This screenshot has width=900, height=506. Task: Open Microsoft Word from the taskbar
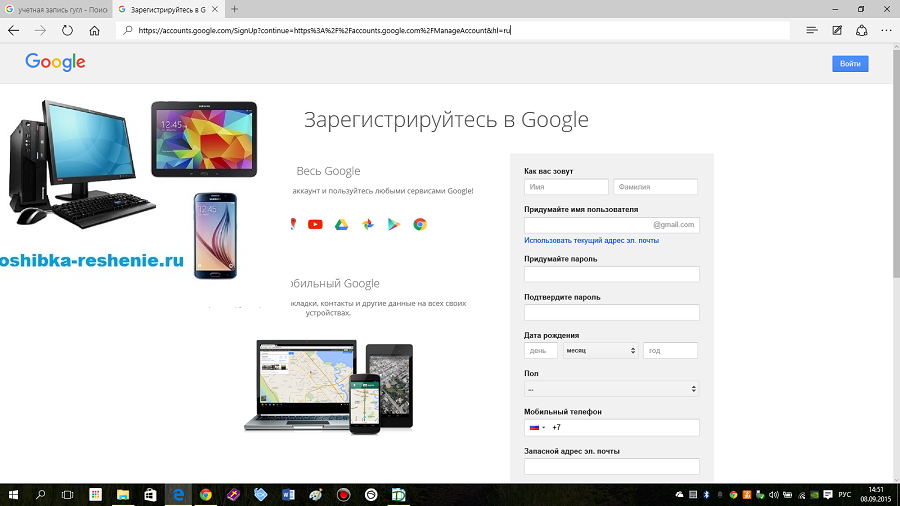click(x=288, y=495)
